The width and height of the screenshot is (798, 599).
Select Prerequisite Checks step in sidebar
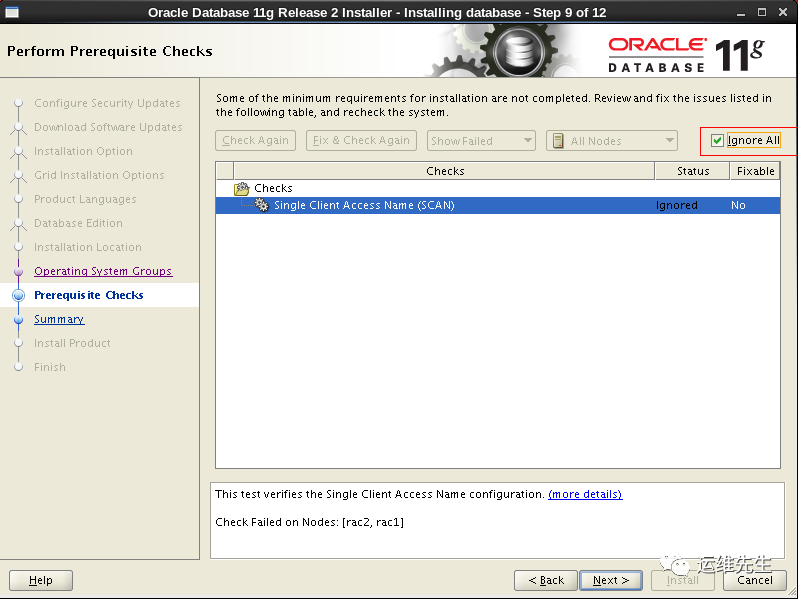(x=89, y=295)
